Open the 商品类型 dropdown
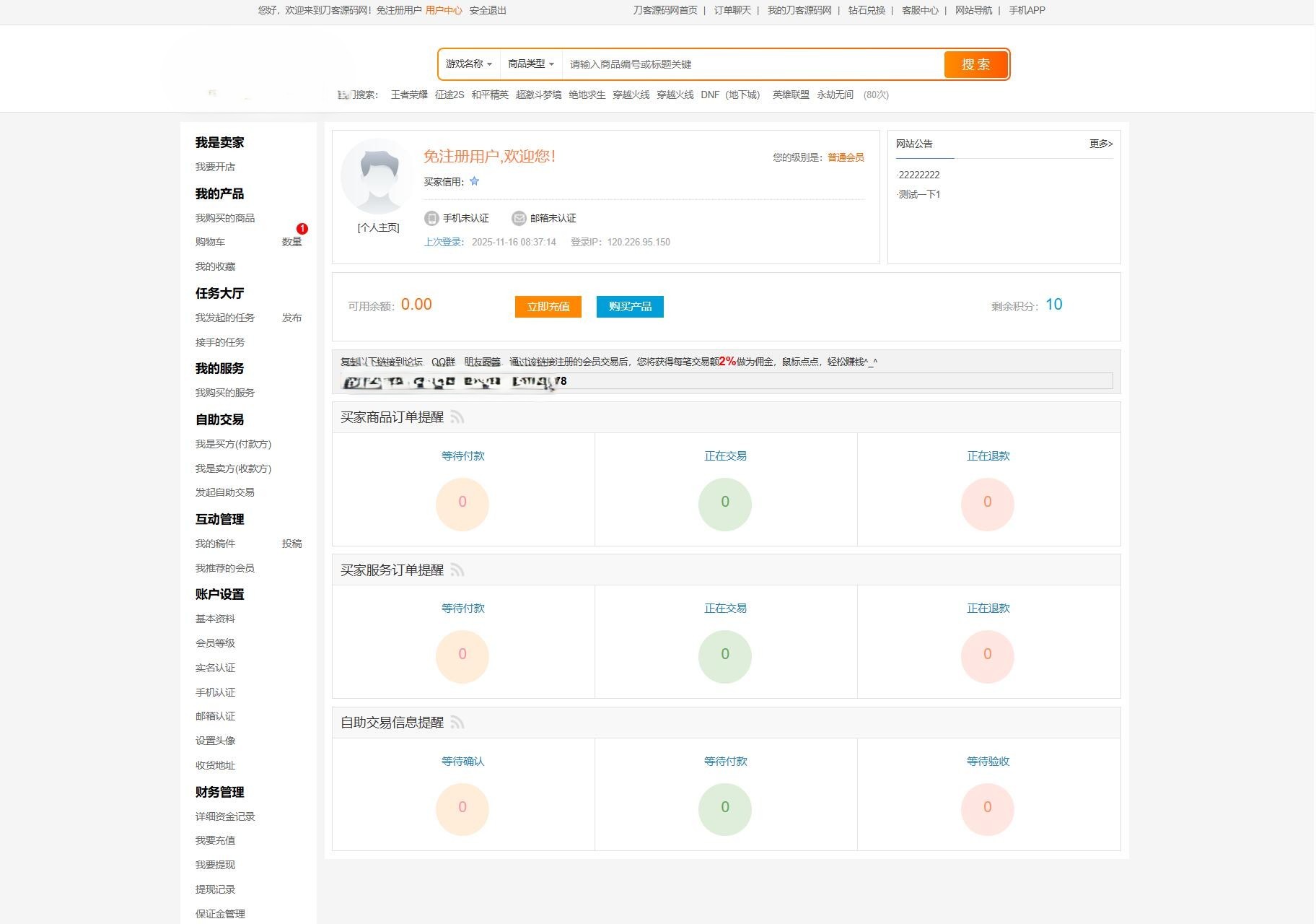The image size is (1316, 924). point(529,64)
